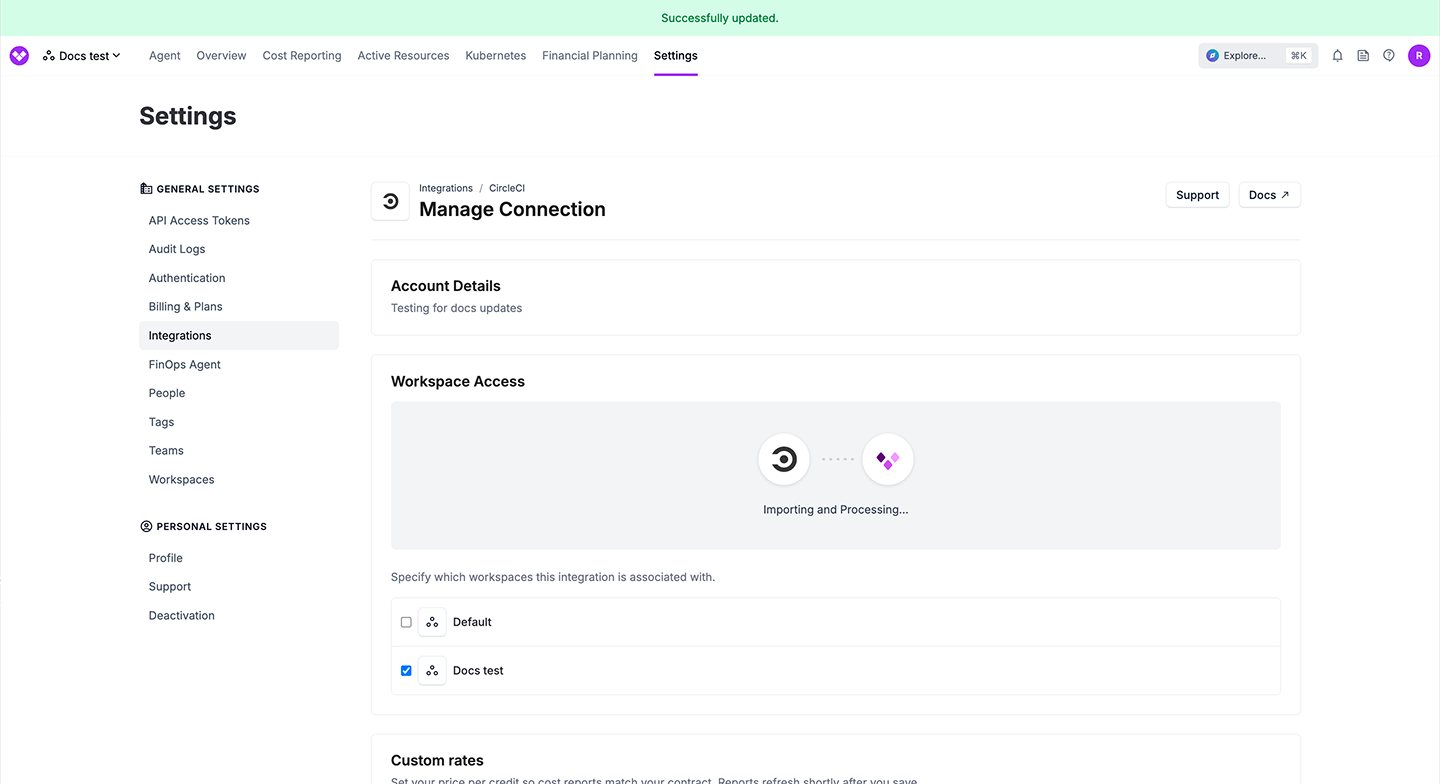Select the Financial Planning tab
Image resolution: width=1440 pixels, height=784 pixels.
pos(589,55)
